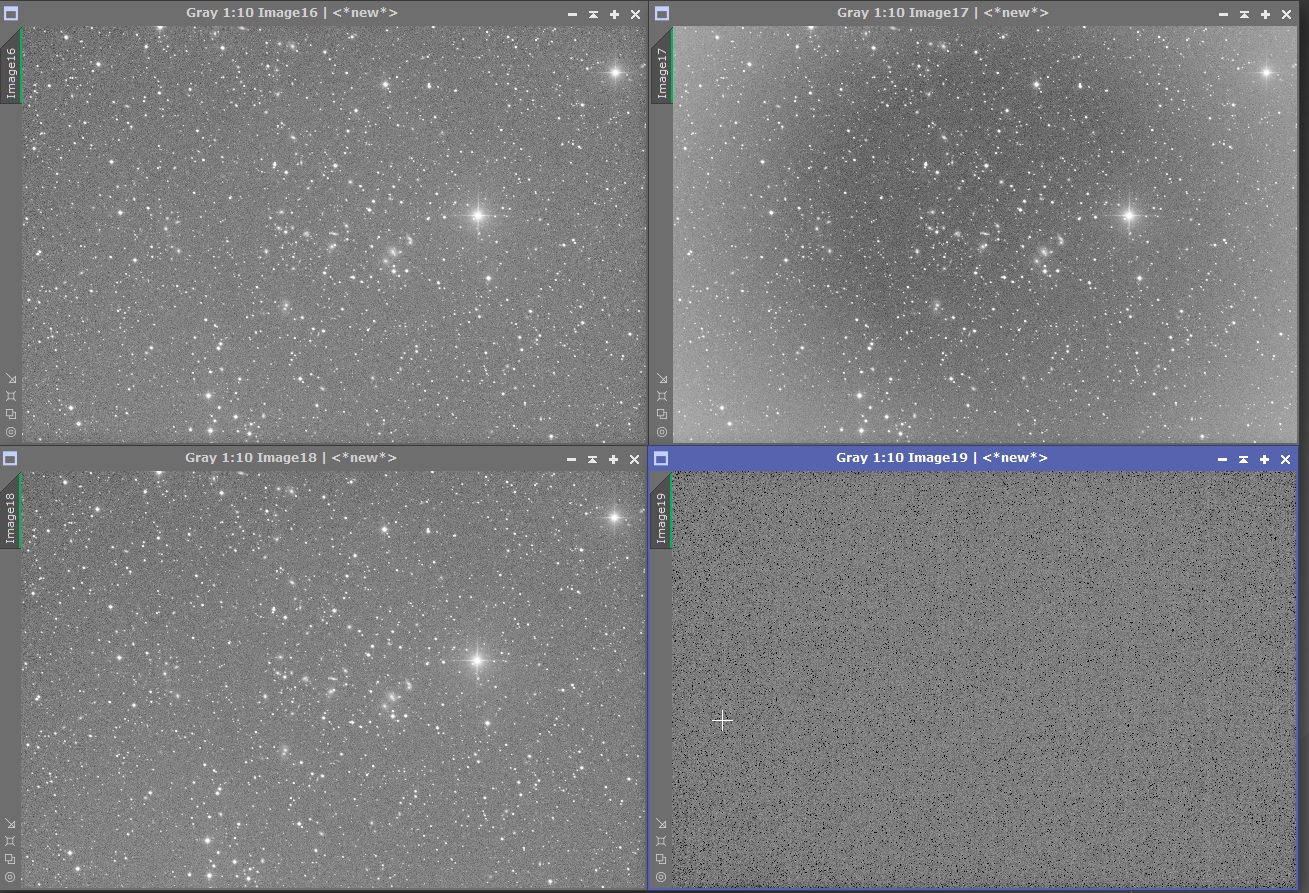
Task: Close the Image17 window
Action: 1286,14
